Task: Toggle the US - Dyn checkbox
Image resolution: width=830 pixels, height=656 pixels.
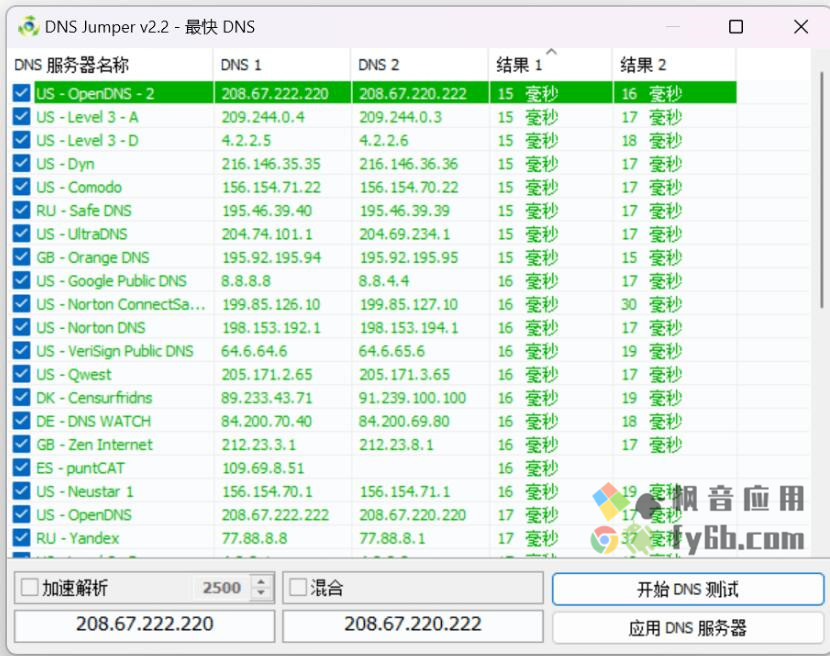Action: (22, 163)
